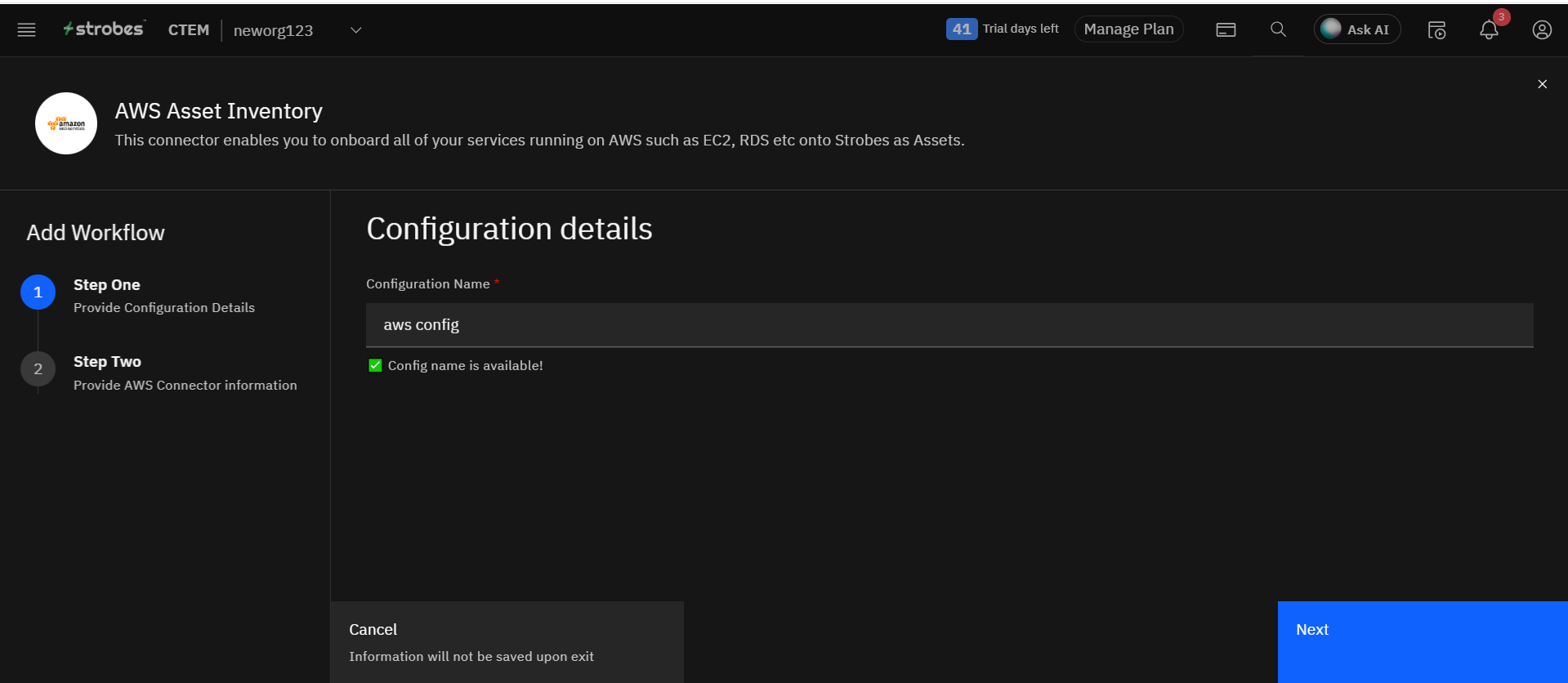Click the green config-available checkmark
This screenshot has width=1568, height=683.
click(x=375, y=365)
